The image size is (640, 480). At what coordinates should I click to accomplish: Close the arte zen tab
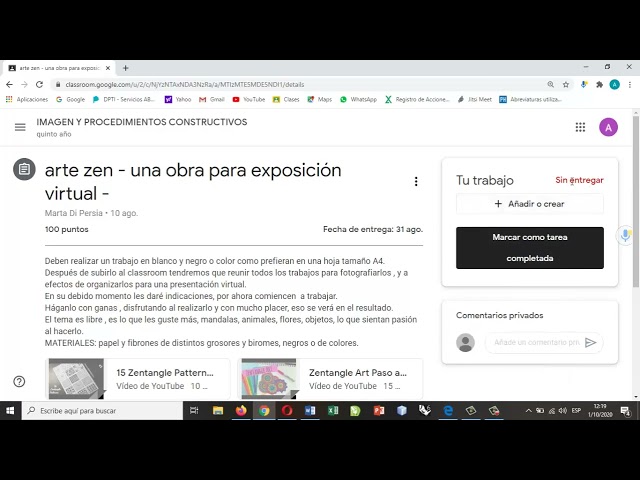tap(108, 68)
